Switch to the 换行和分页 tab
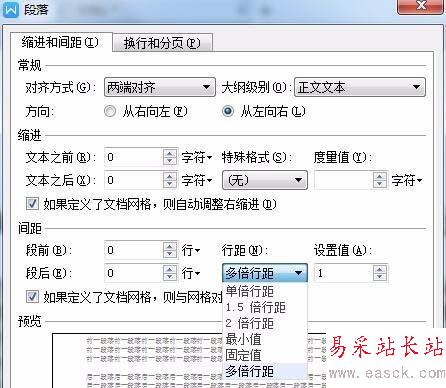Image resolution: width=446 pixels, height=388 pixels. pyautogui.click(x=163, y=43)
